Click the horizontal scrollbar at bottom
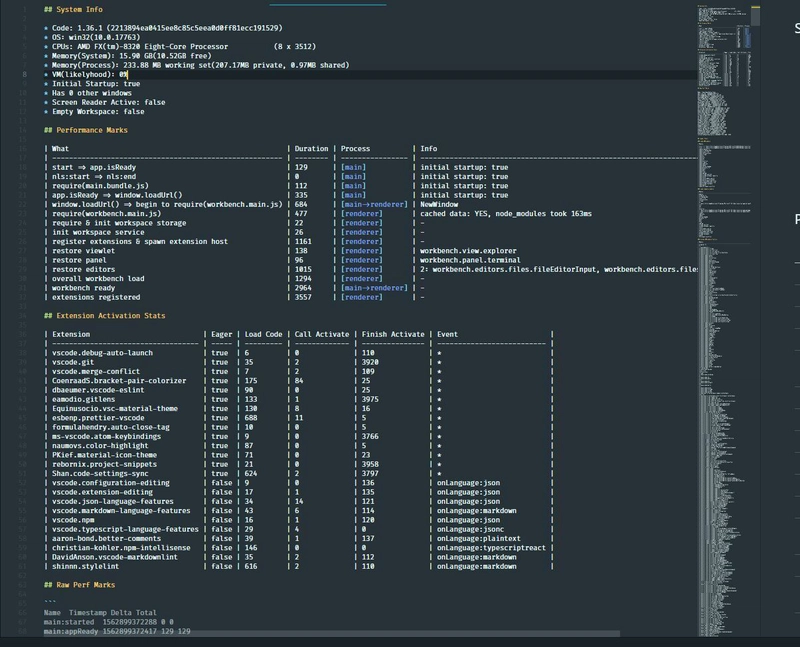 coord(332,633)
